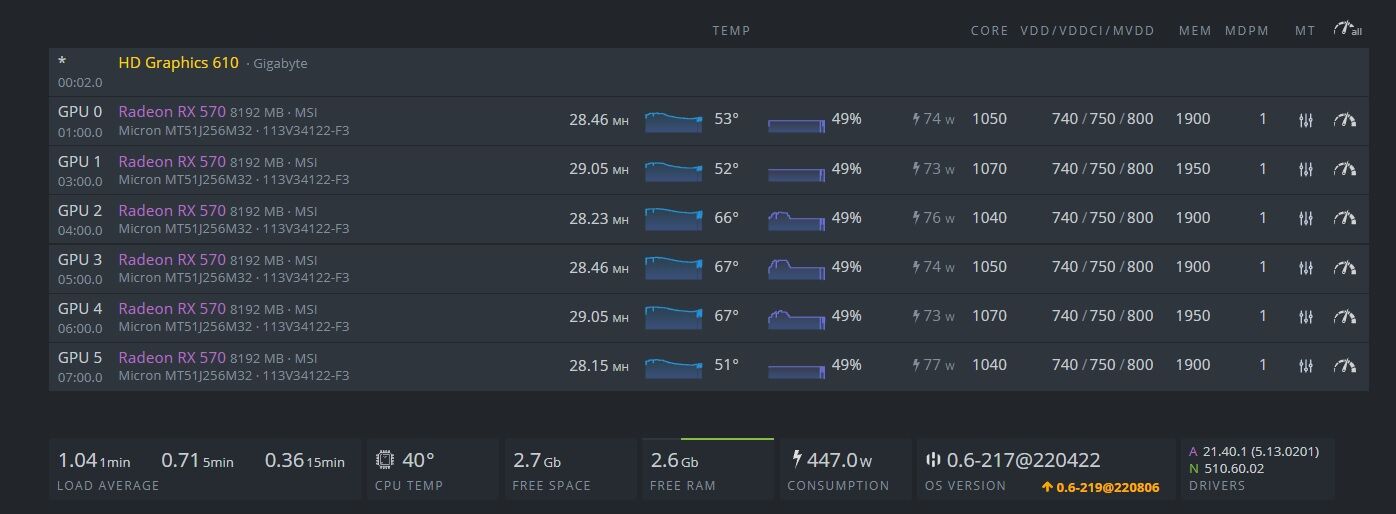Image resolution: width=1396 pixels, height=514 pixels.
Task: Click the Drivers version panel
Action: [1257, 469]
